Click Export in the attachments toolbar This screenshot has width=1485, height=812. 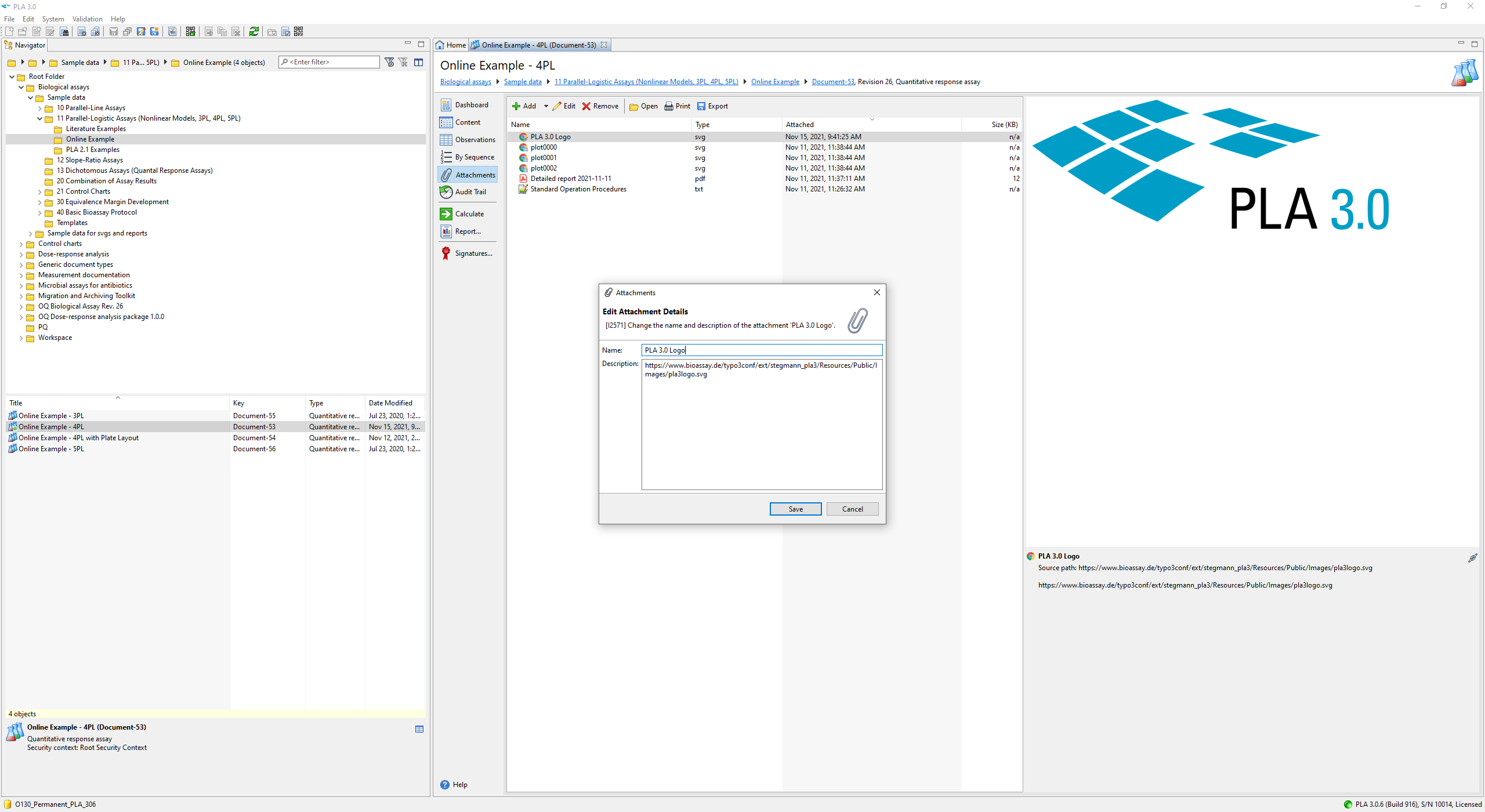pyautogui.click(x=712, y=106)
